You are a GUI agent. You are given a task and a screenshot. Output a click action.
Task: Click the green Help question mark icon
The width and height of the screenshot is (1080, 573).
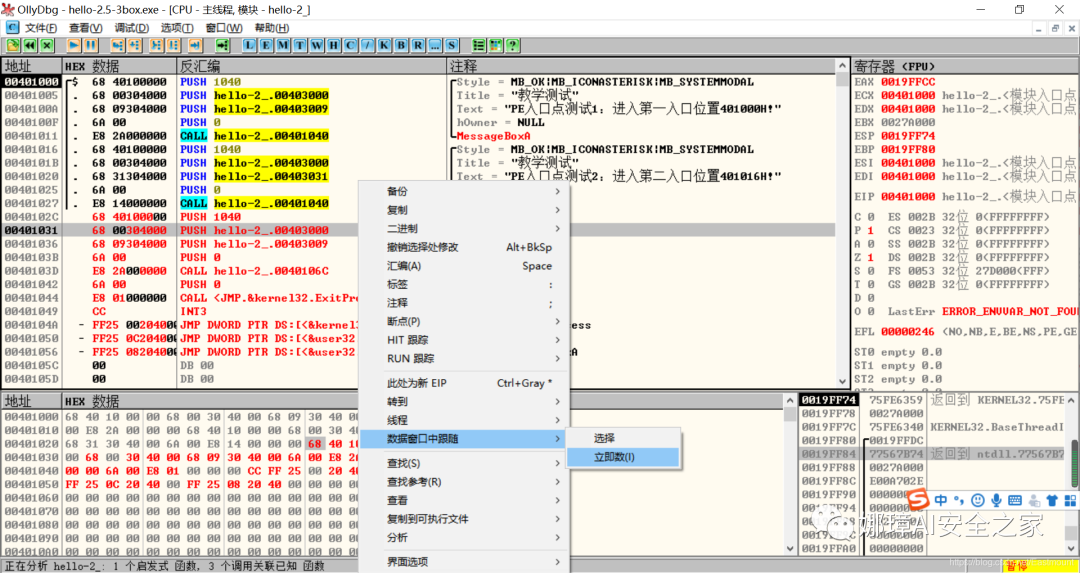(512, 45)
